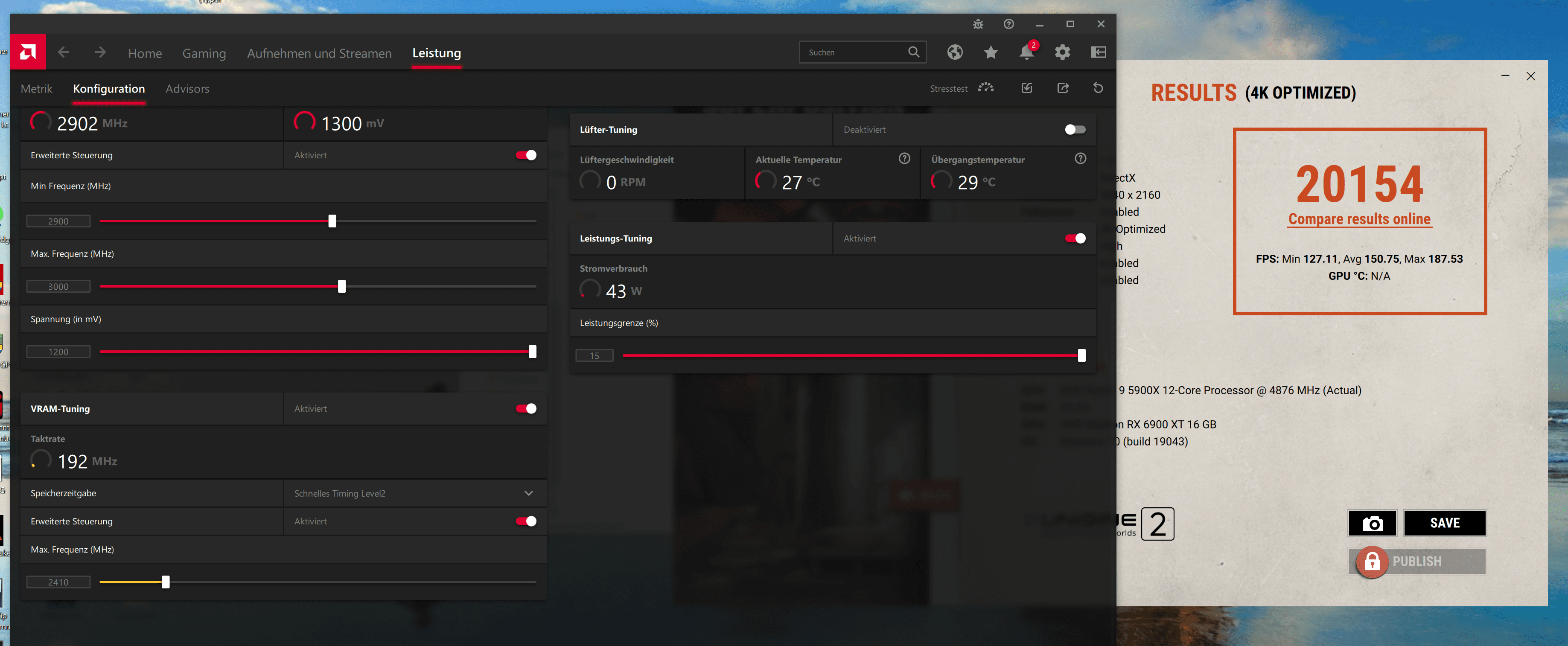The image size is (1568, 646).
Task: Open the Compare results online link
Action: tap(1359, 219)
